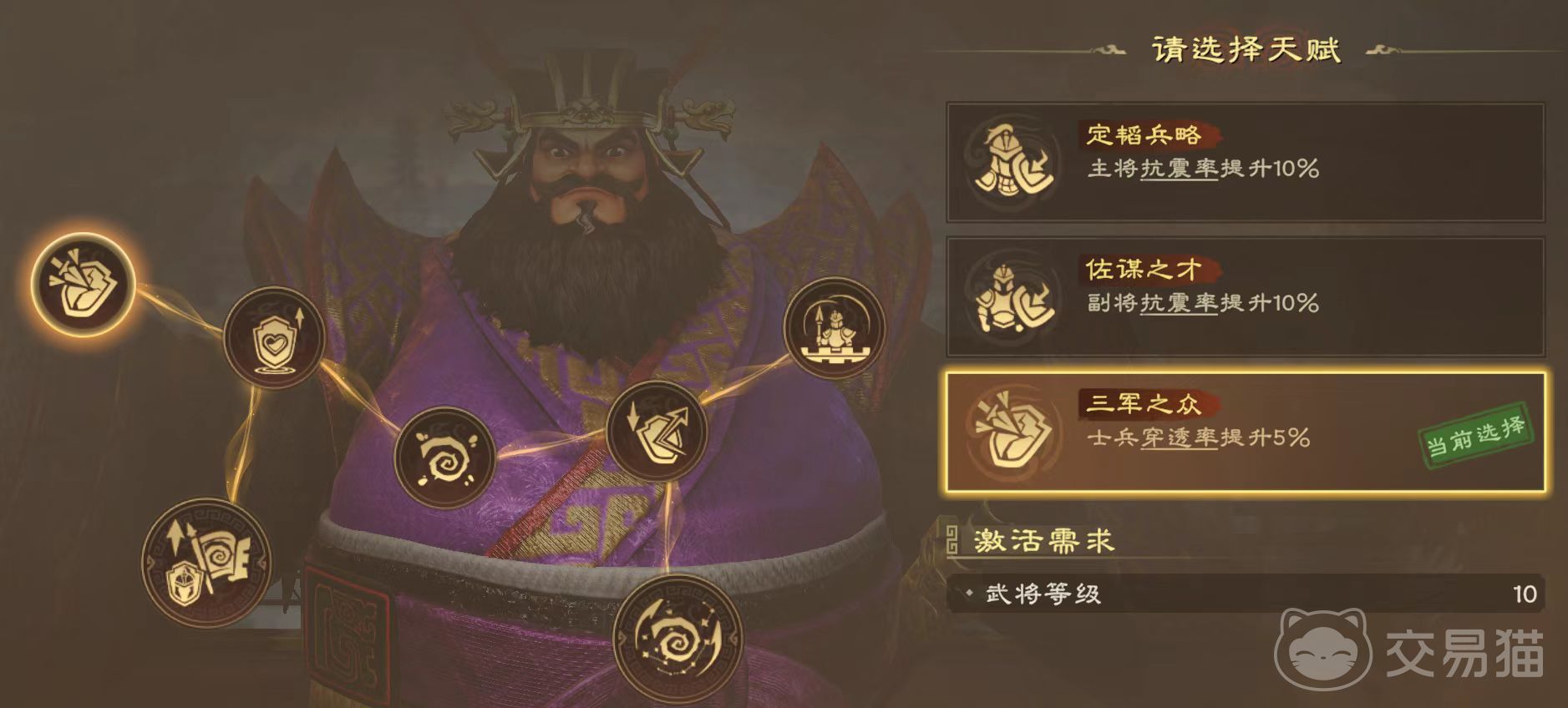
Task: Choose the 定韬兵略 talent option
Action: (1245, 162)
